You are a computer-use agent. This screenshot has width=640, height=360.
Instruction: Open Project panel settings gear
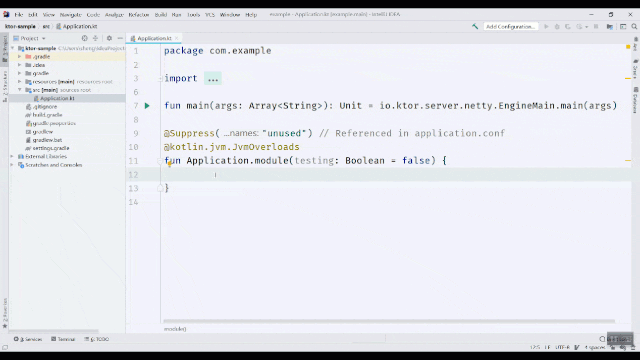click(109, 38)
